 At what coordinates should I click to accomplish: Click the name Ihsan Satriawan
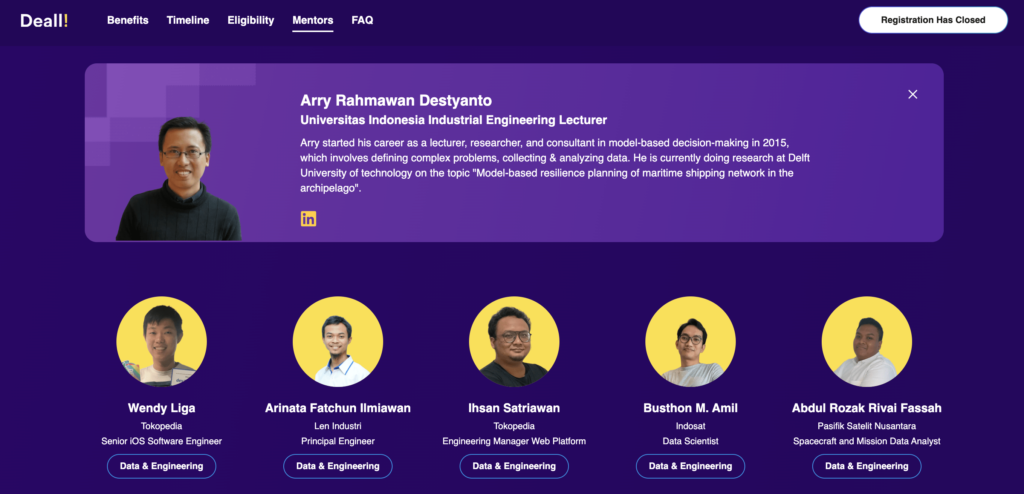(x=514, y=408)
